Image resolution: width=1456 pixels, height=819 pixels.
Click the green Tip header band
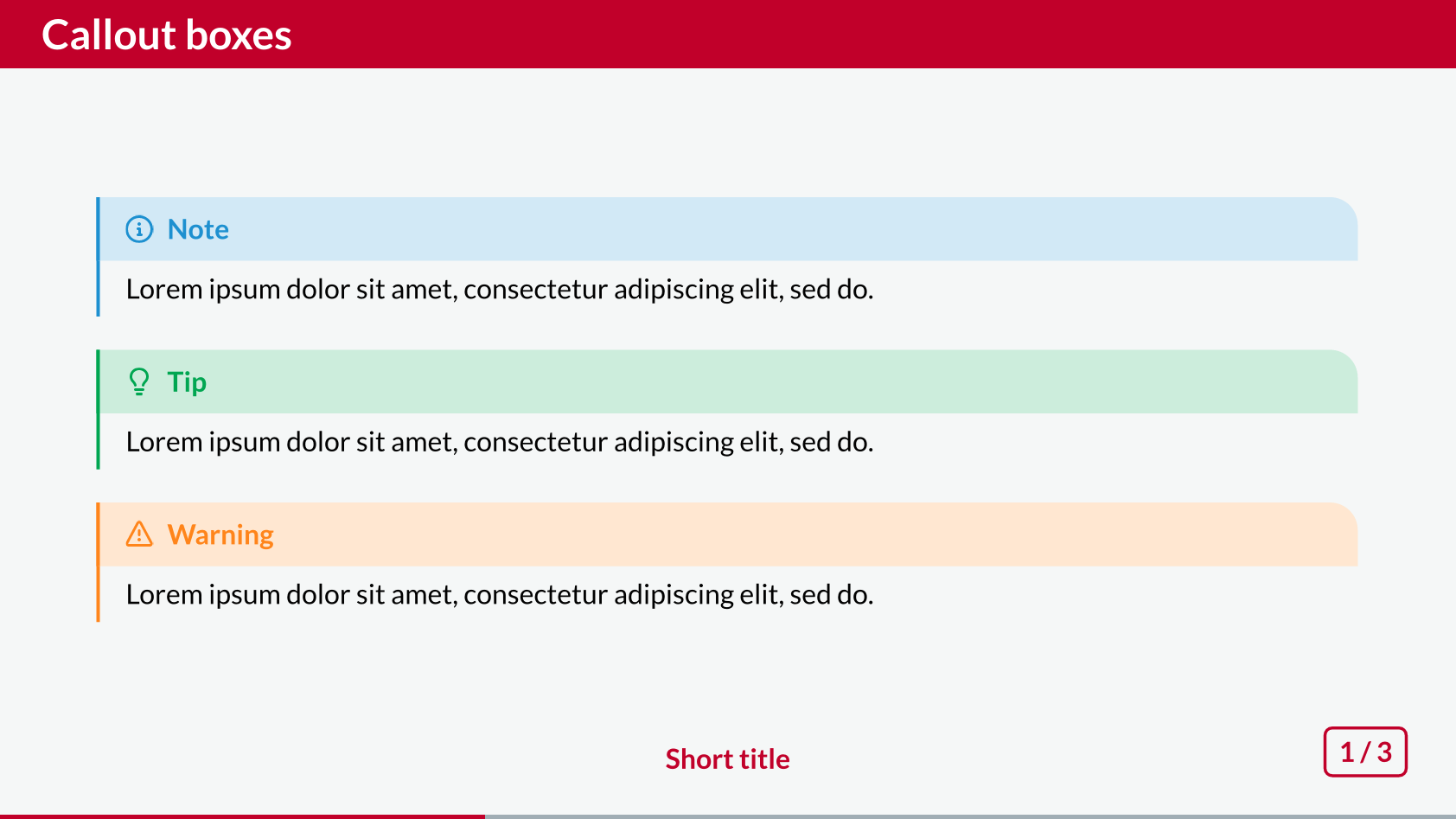(728, 381)
